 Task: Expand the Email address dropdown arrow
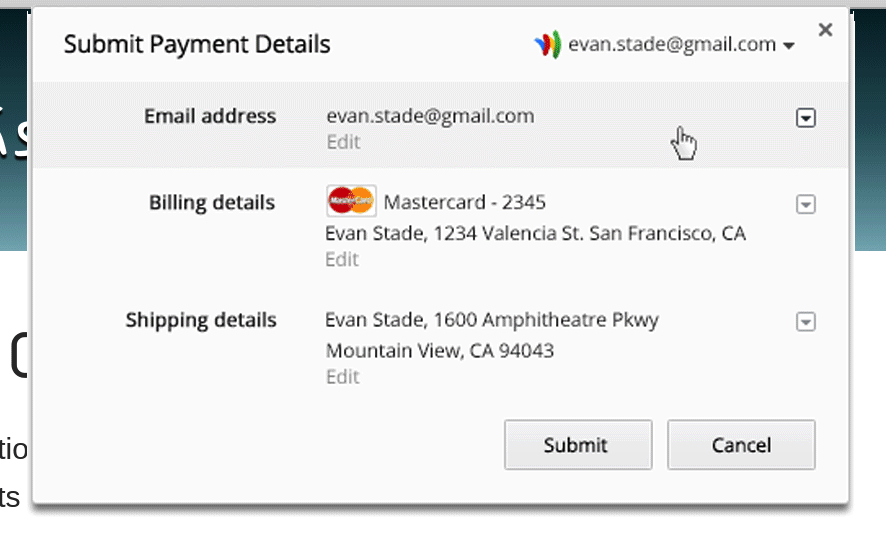[x=806, y=118]
